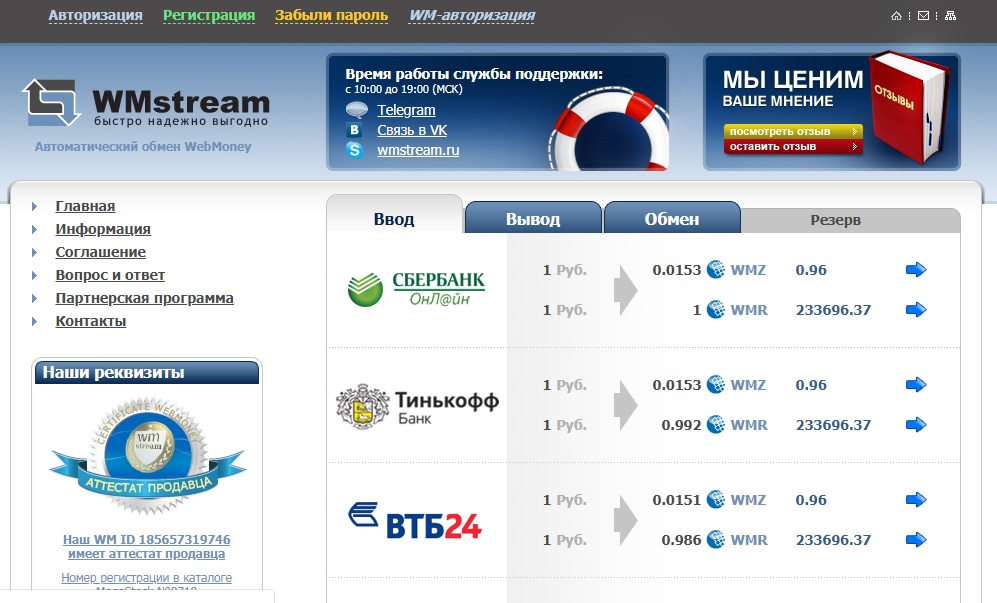Click WebMoney globe icon in VTB24 WMZ row
The height and width of the screenshot is (603, 997).
pyautogui.click(x=716, y=500)
